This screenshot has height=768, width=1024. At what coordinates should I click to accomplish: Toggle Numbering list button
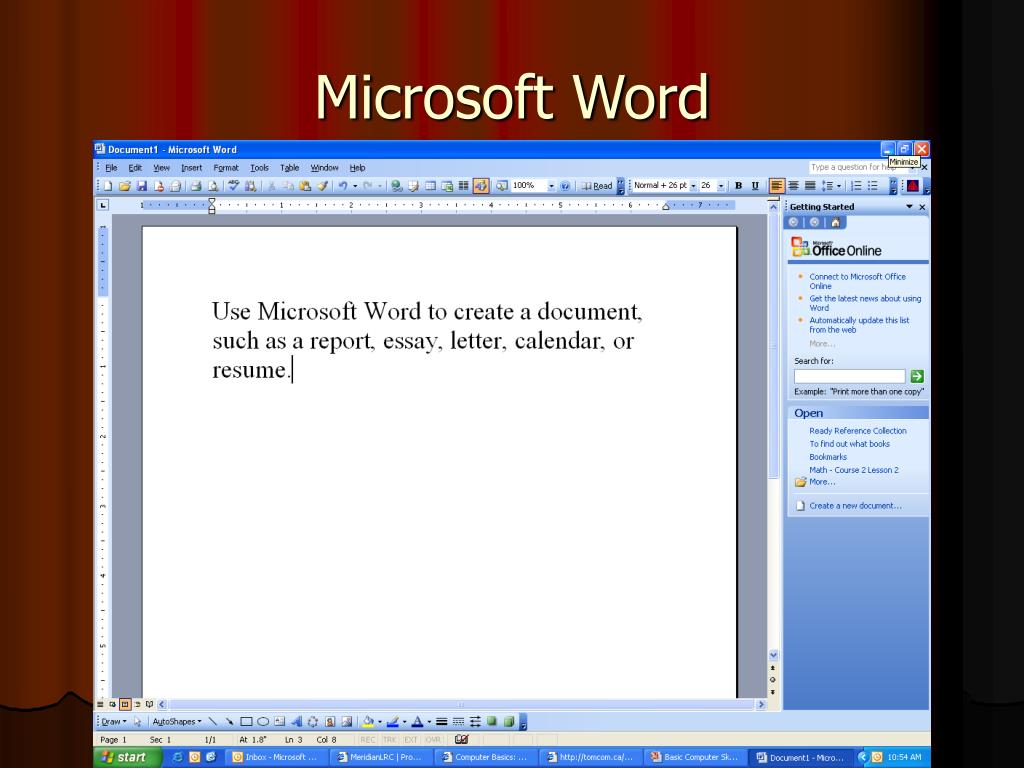857,186
